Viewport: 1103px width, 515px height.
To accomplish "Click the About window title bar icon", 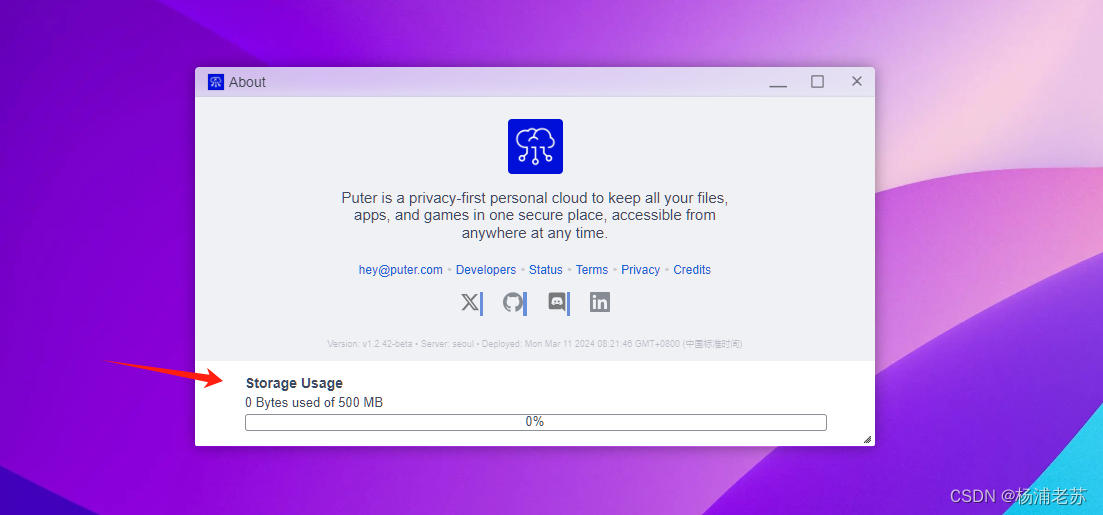I will (x=215, y=82).
